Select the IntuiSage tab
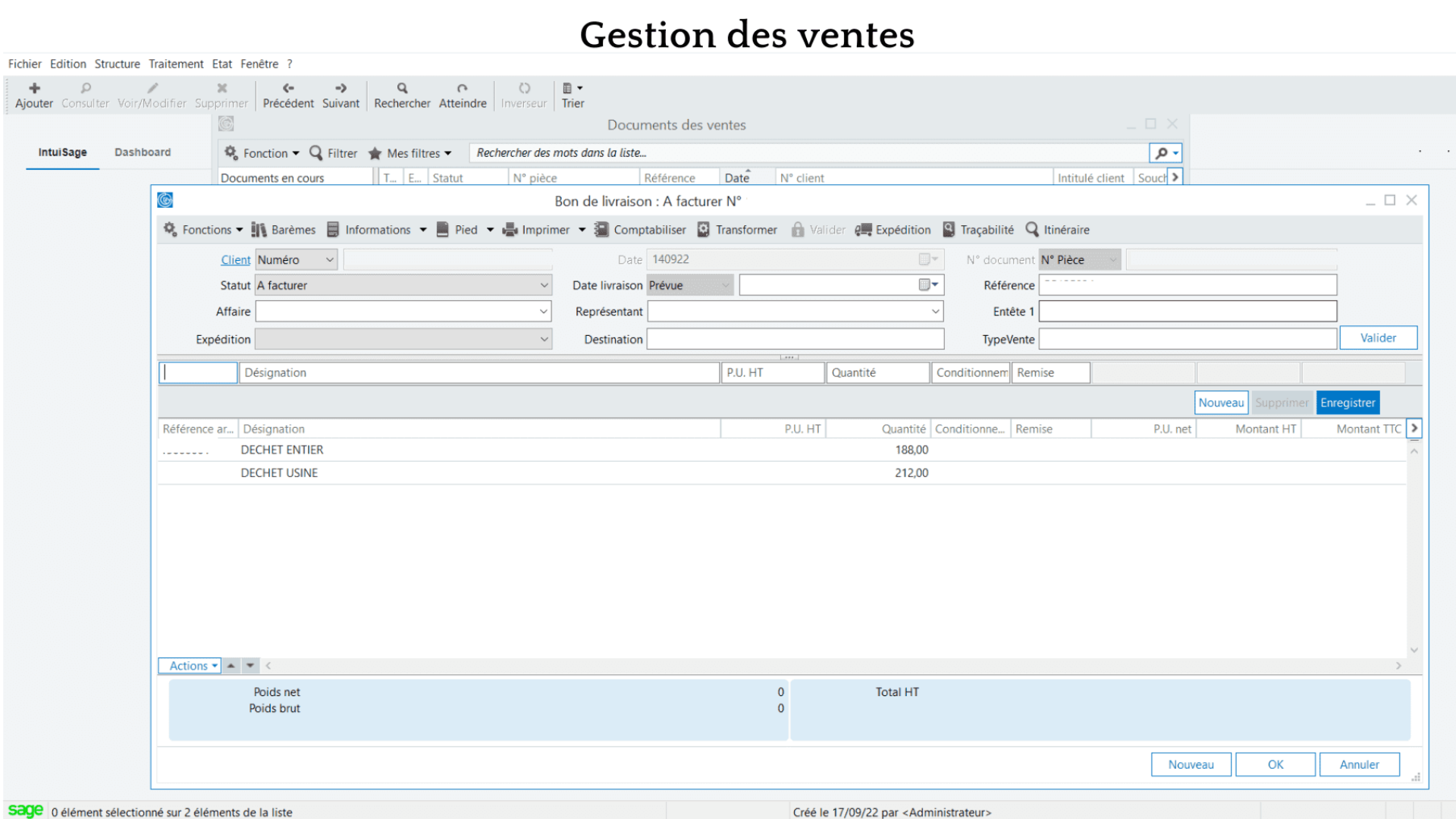Image resolution: width=1456 pixels, height=819 pixels. pyautogui.click(x=62, y=151)
